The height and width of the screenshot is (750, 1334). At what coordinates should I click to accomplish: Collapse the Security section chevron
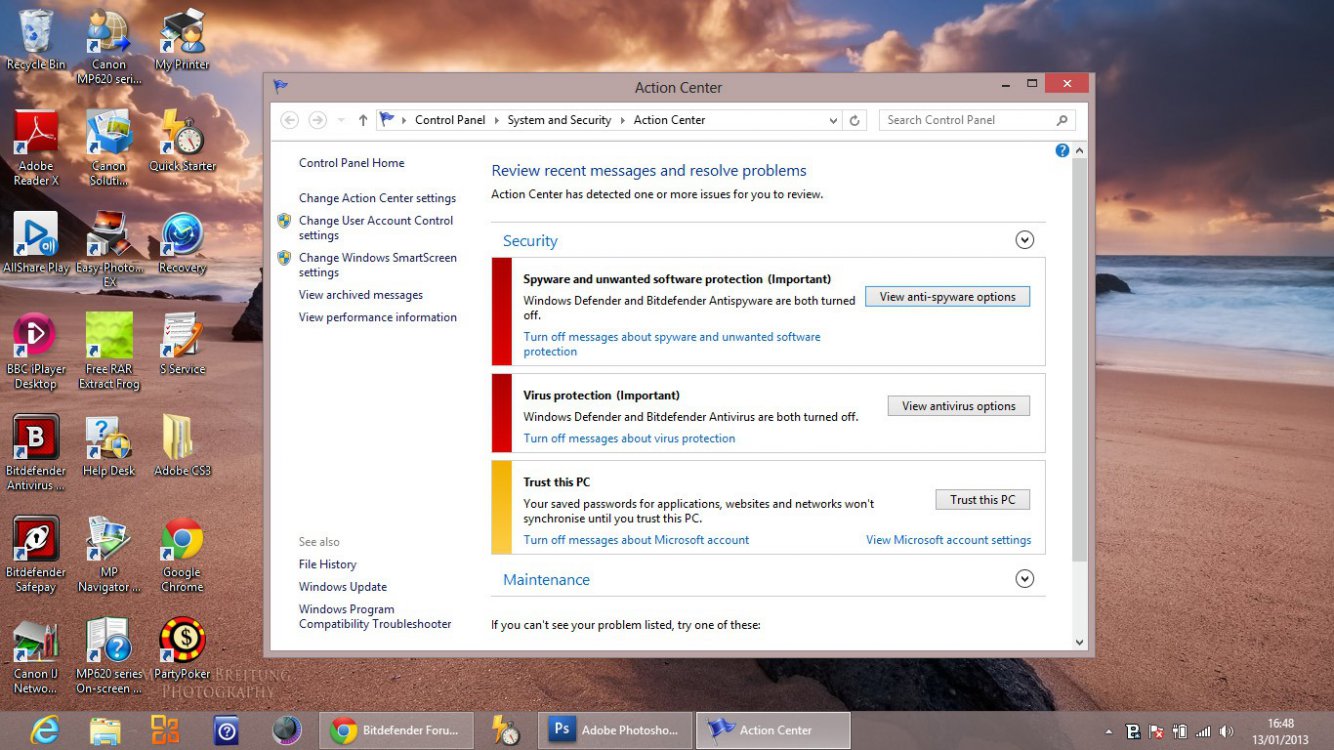click(1024, 240)
